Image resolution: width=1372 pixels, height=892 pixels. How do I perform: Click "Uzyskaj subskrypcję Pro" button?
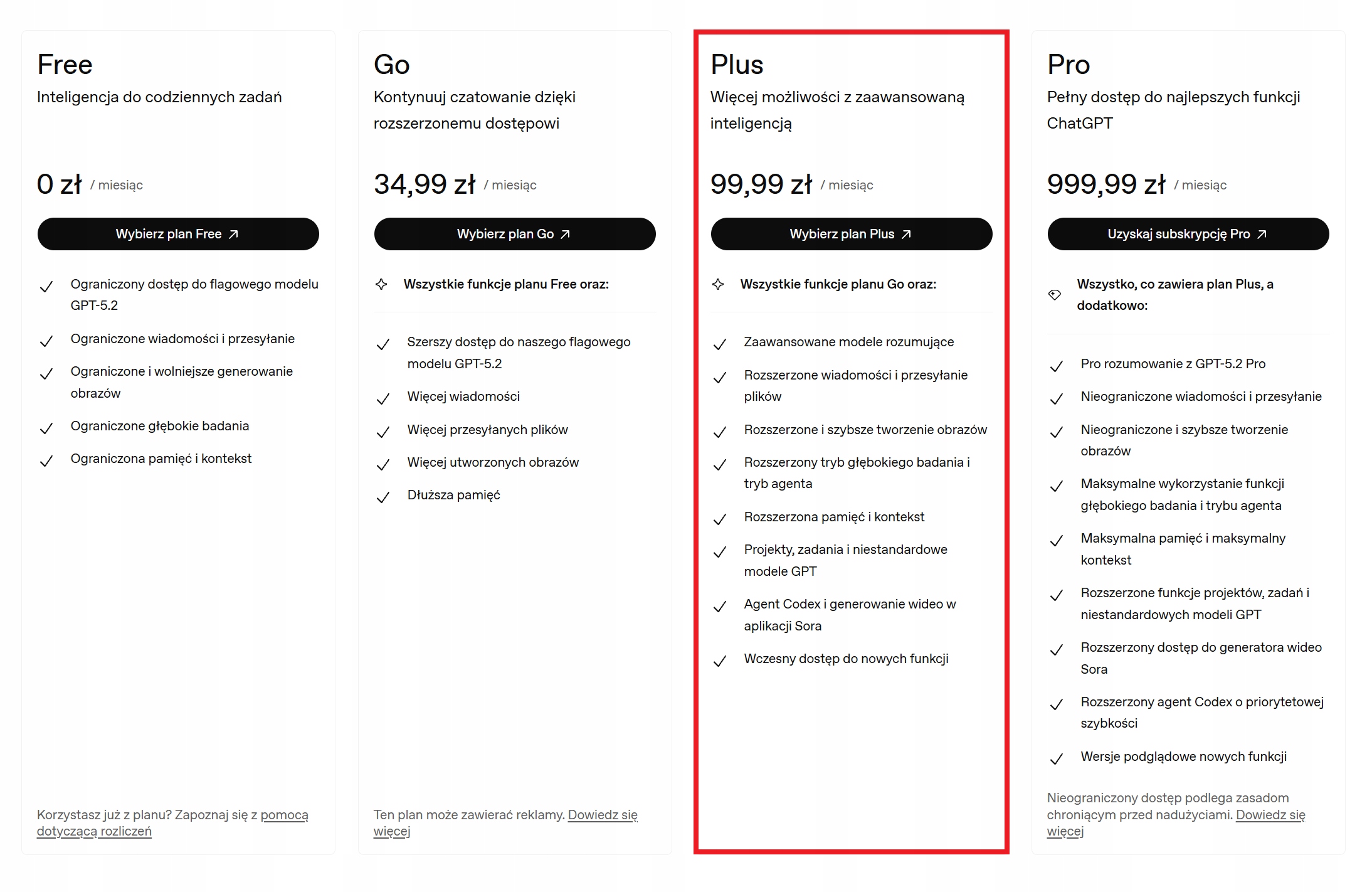1188,234
